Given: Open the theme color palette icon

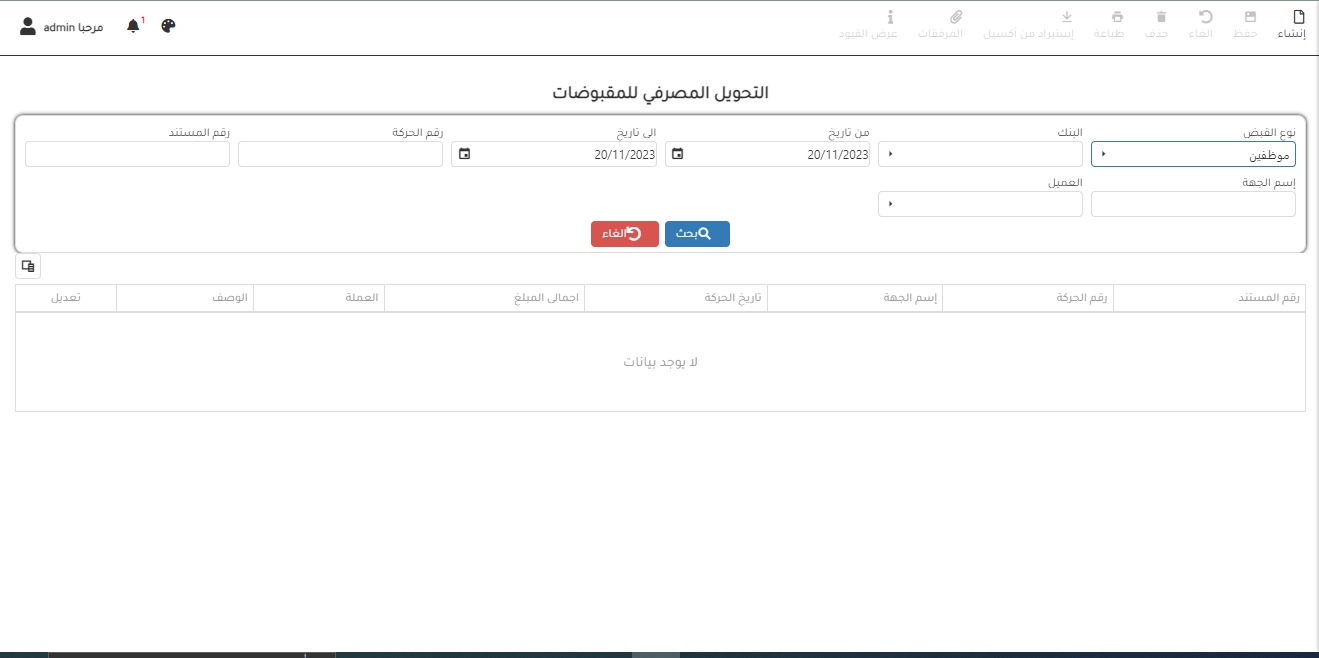Looking at the screenshot, I should tap(168, 26).
